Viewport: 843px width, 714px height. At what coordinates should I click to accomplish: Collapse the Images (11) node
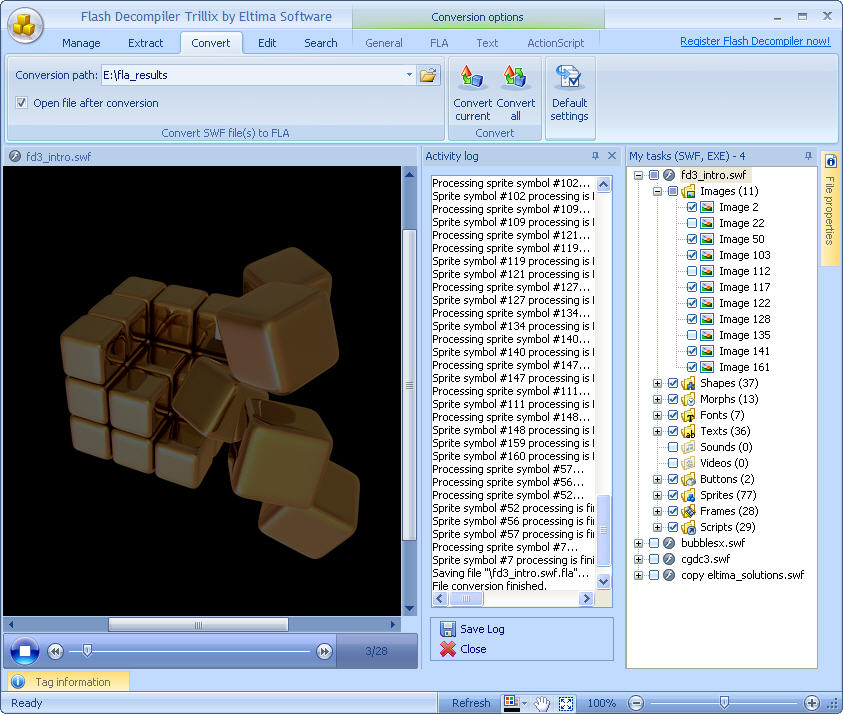point(657,191)
